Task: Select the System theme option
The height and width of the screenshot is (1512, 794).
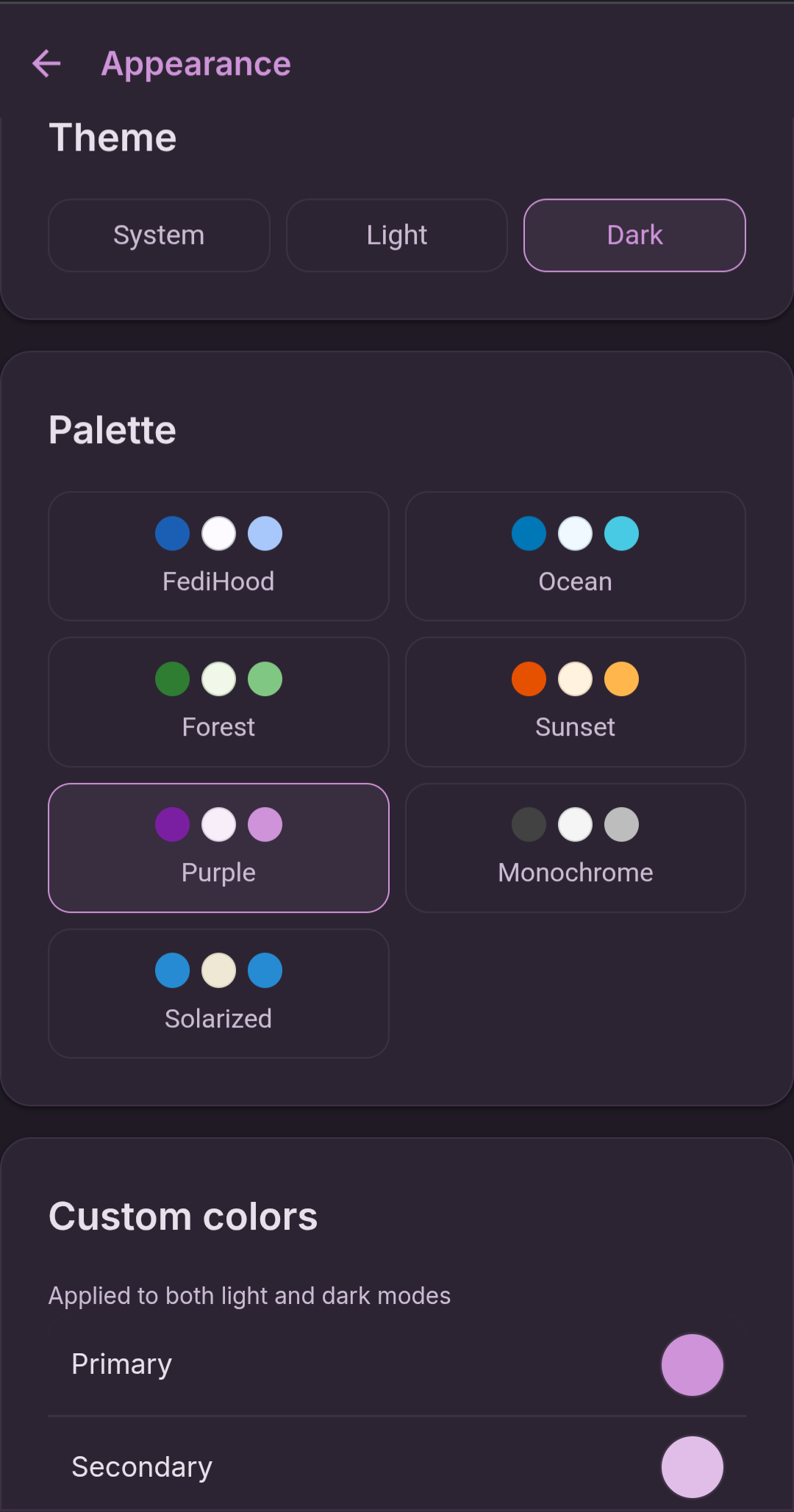Action: point(159,235)
